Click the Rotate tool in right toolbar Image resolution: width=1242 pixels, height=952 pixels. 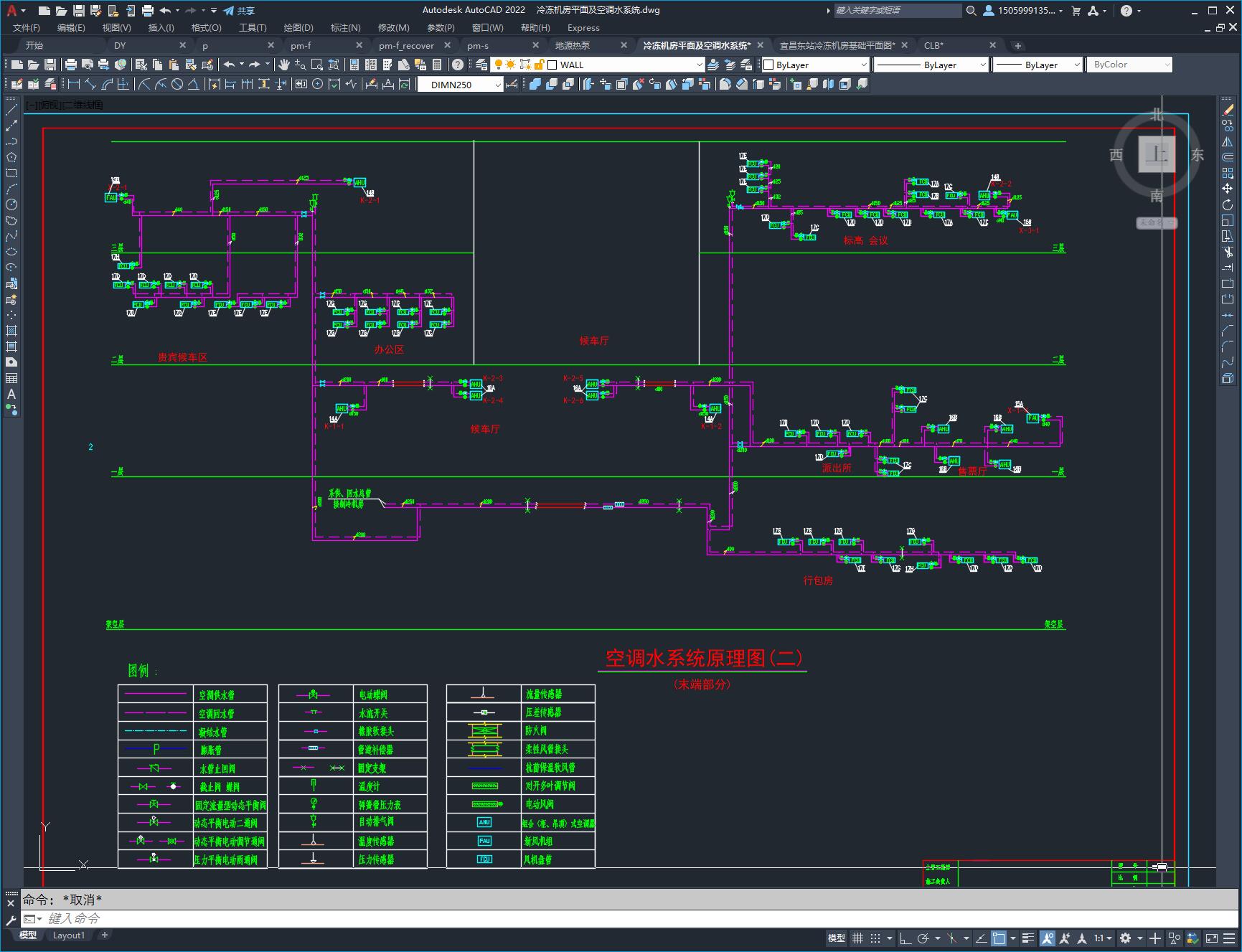[1228, 204]
